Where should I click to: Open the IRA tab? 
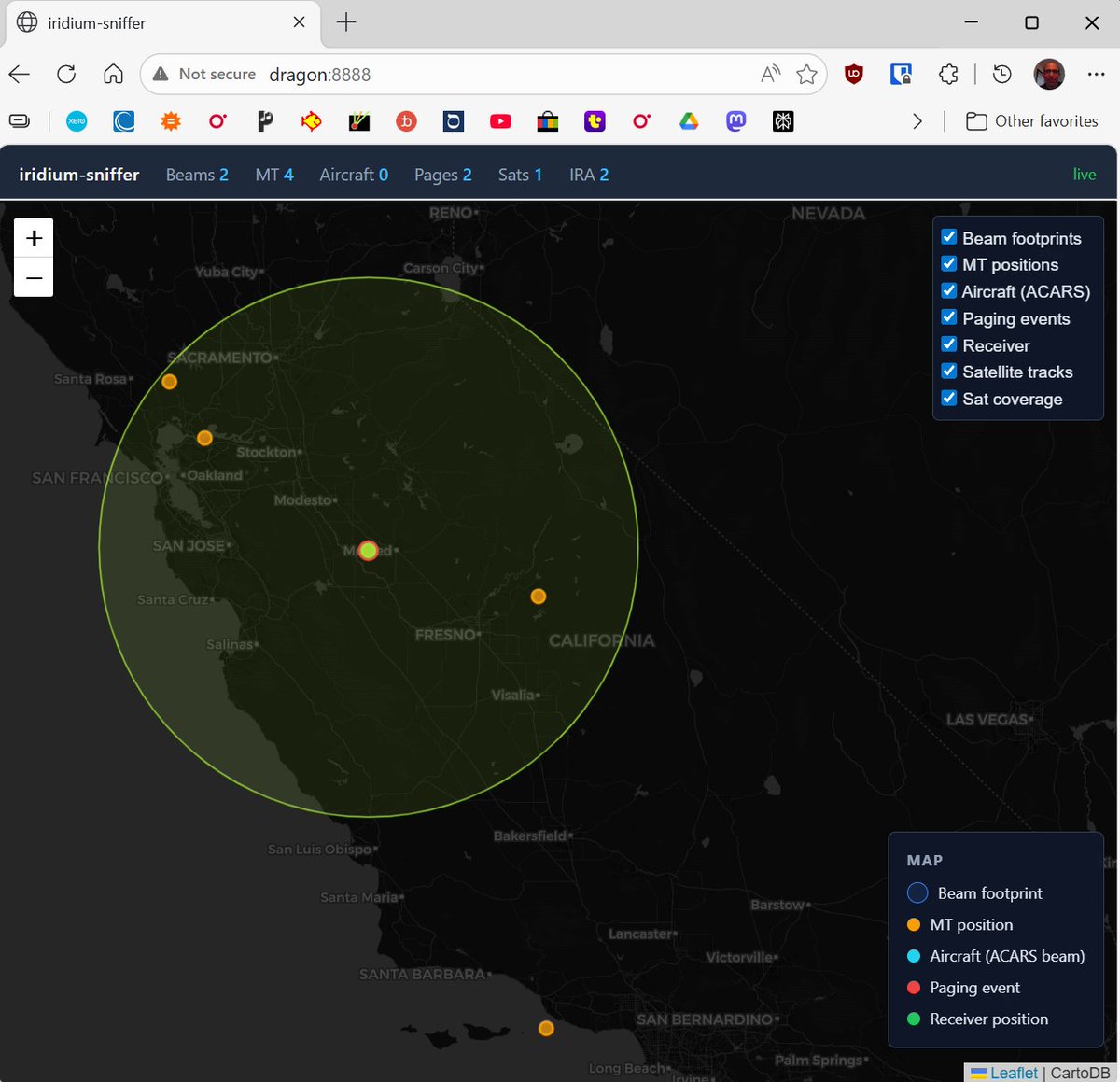589,175
